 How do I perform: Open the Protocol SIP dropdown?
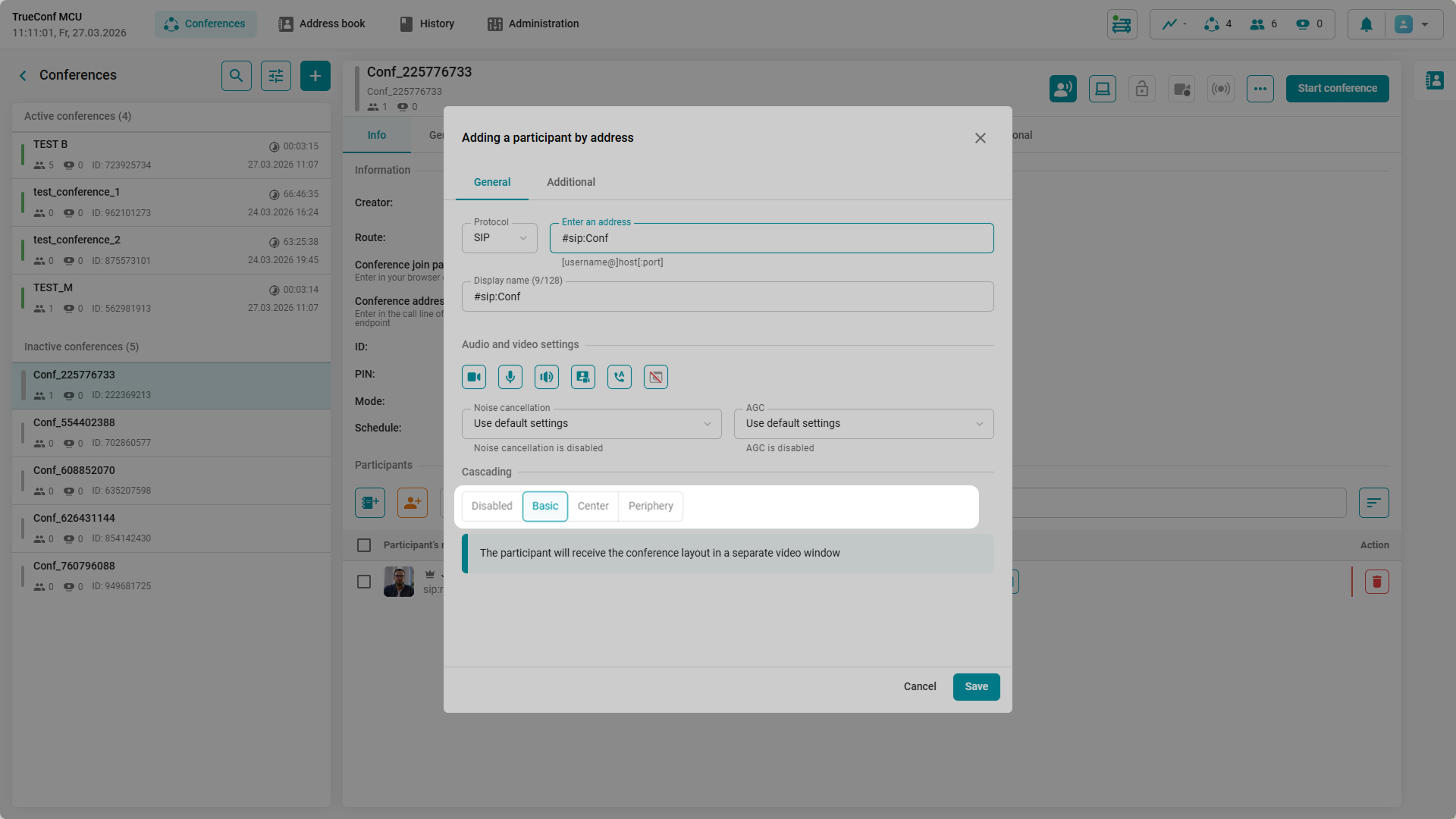(500, 238)
